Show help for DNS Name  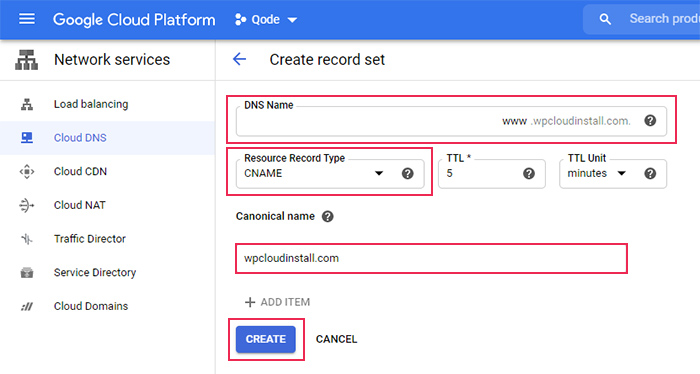[650, 121]
